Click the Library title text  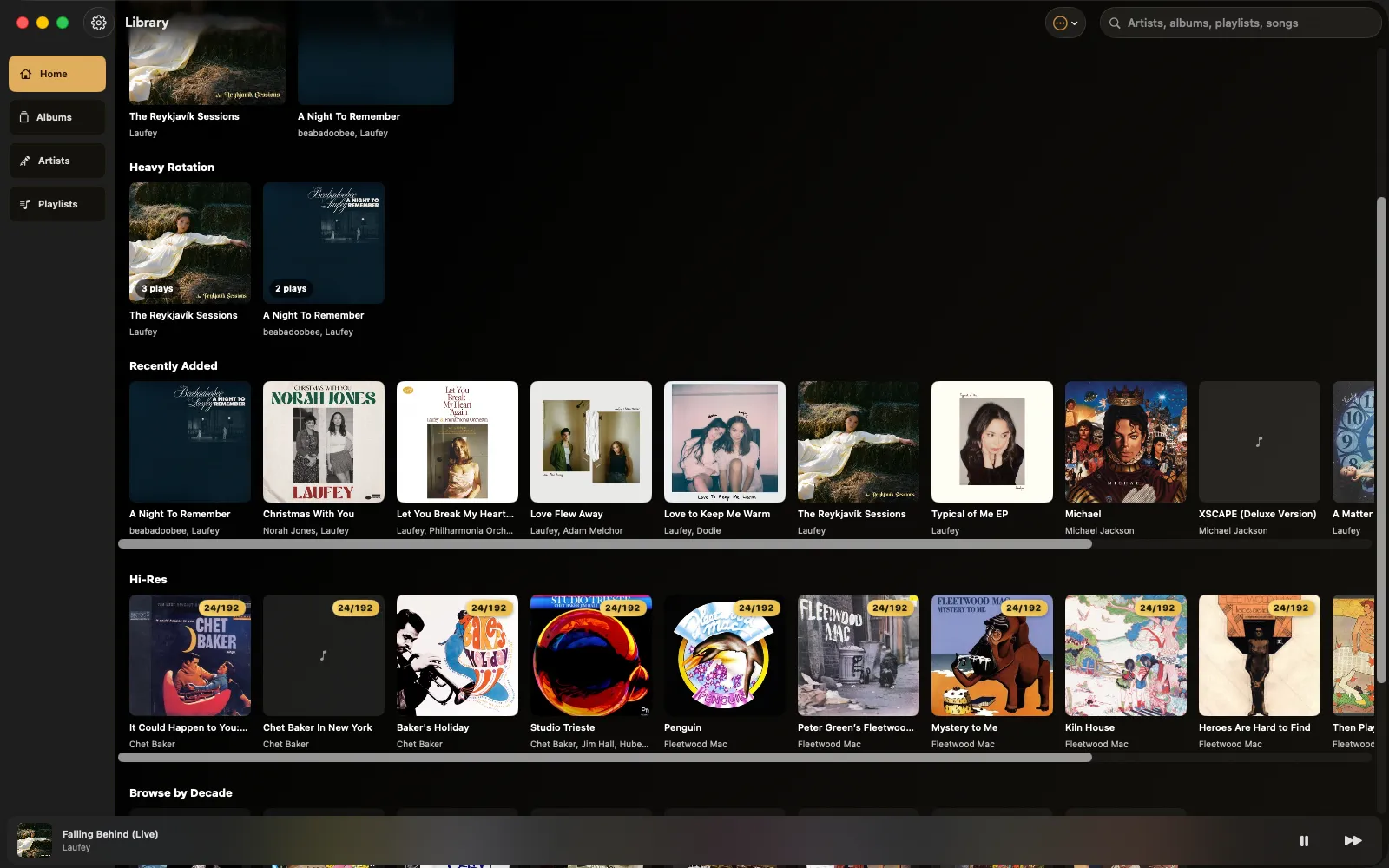pos(147,23)
